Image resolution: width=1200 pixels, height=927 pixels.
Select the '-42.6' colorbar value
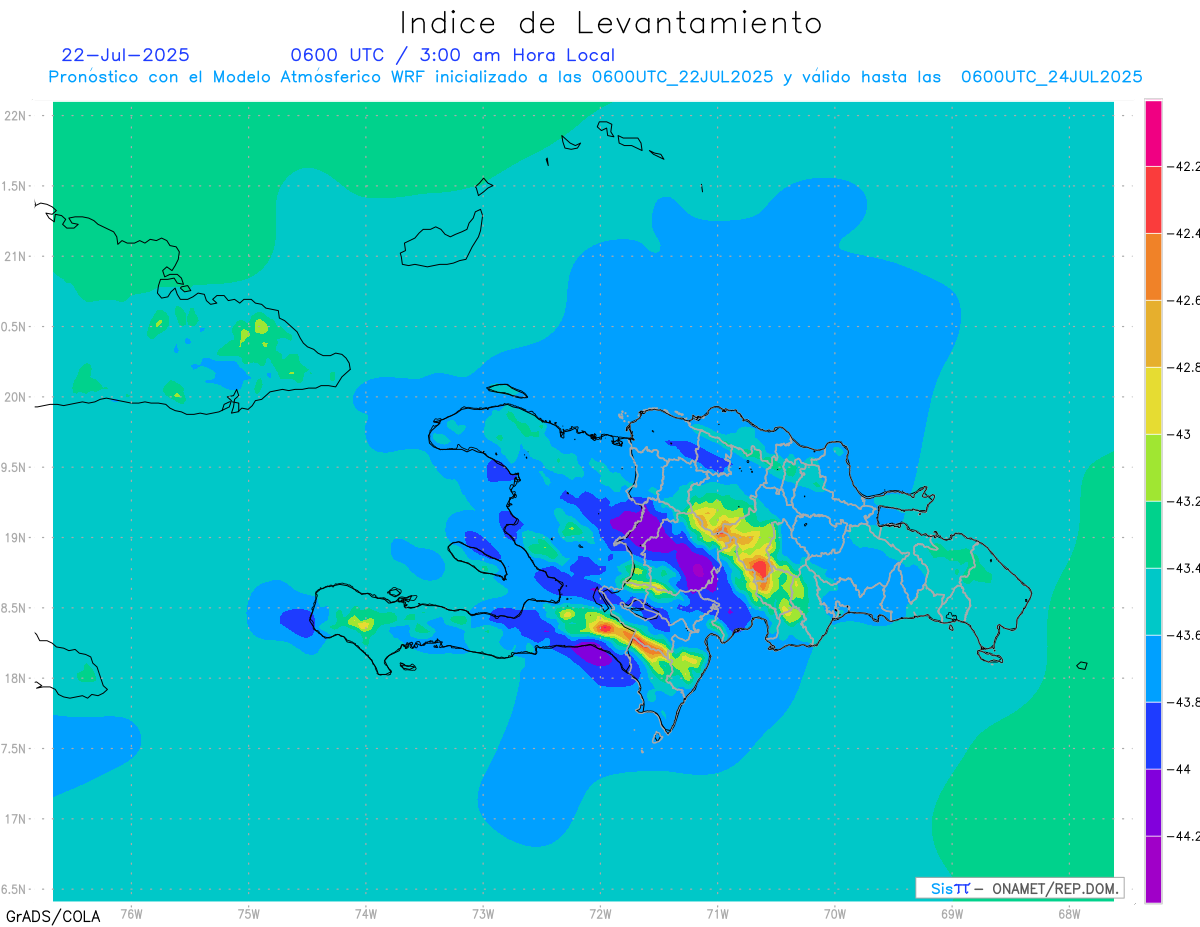[1183, 300]
